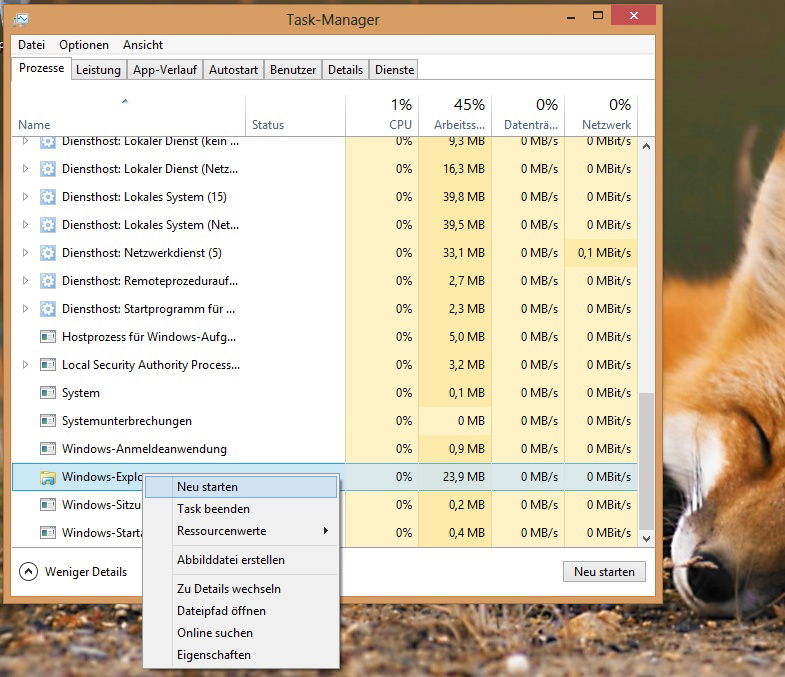Click the Hostprozess für Windows-Aufg... icon

pyautogui.click(x=48, y=336)
